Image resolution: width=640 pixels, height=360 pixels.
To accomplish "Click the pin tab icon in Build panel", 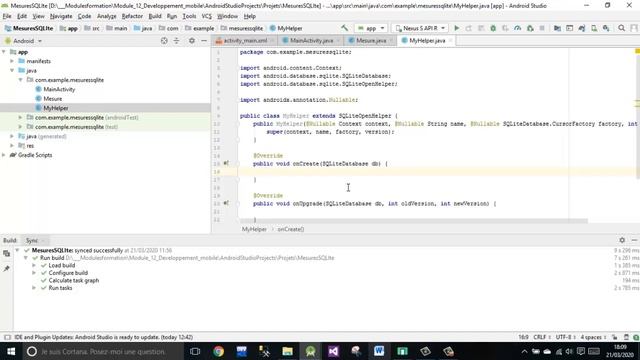I will [7, 268].
